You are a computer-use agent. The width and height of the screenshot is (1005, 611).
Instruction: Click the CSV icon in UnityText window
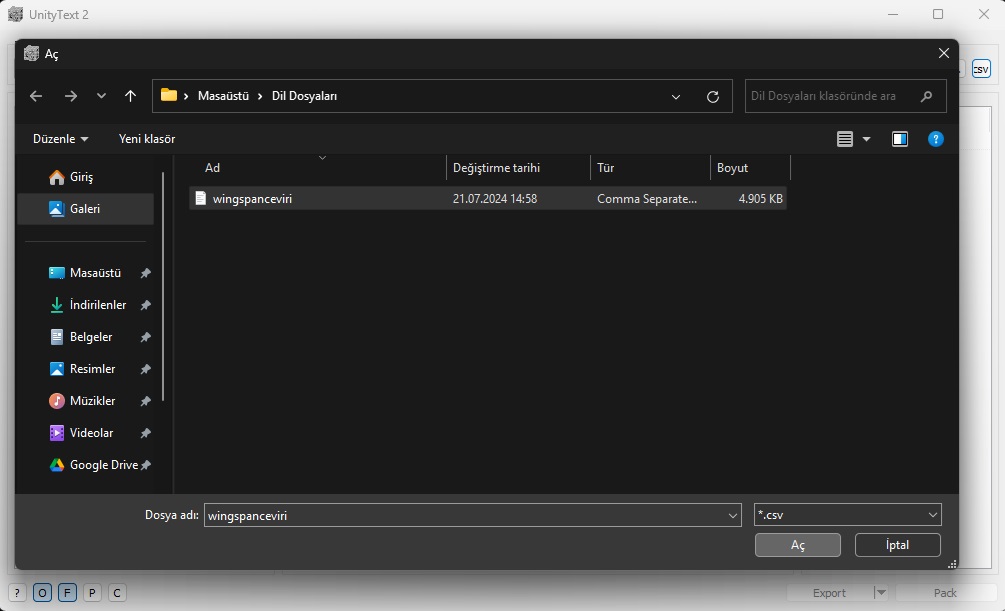pos(981,69)
